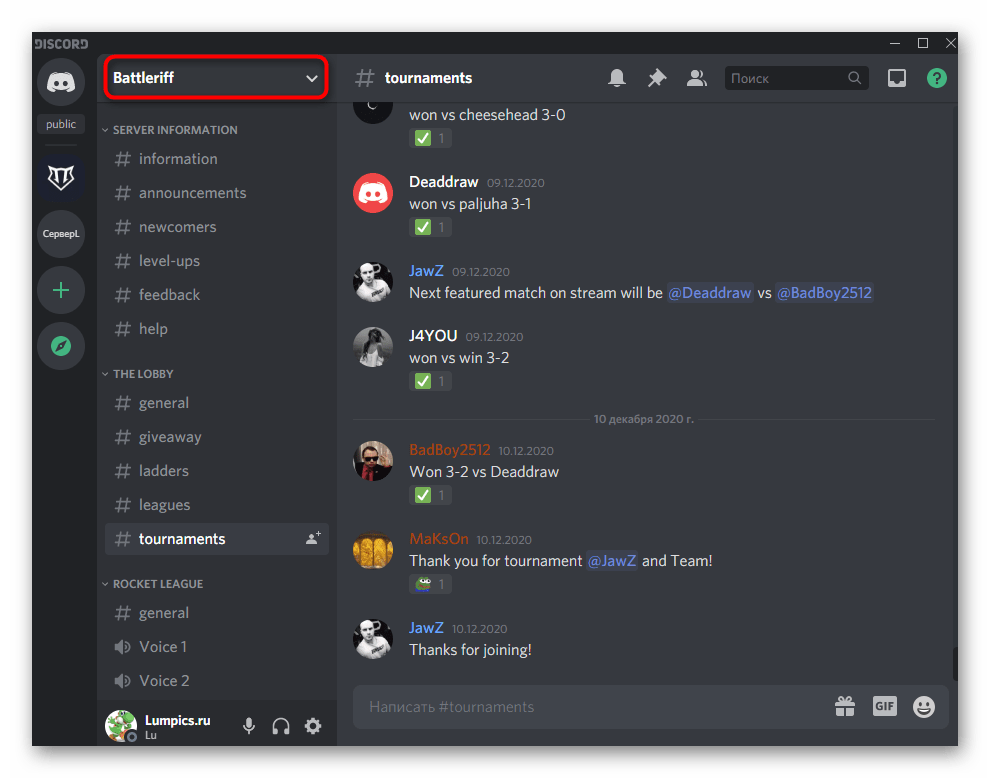Image resolution: width=990 pixels, height=778 pixels.
Task: Open the help question mark icon
Action: 936,78
